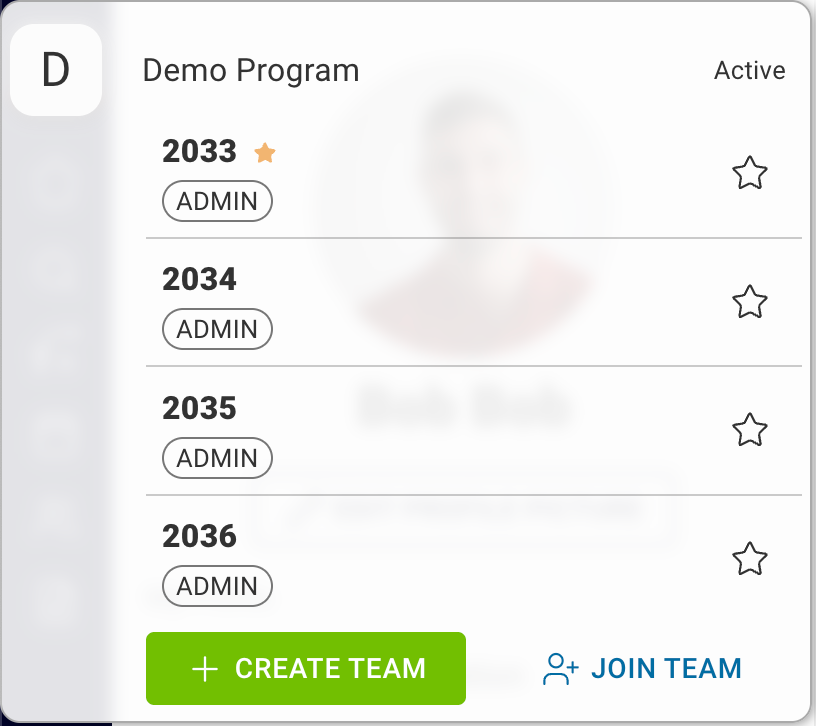Screen dimensions: 816x726
Task: Click the ADMIN label under 2036
Action: [217, 586]
